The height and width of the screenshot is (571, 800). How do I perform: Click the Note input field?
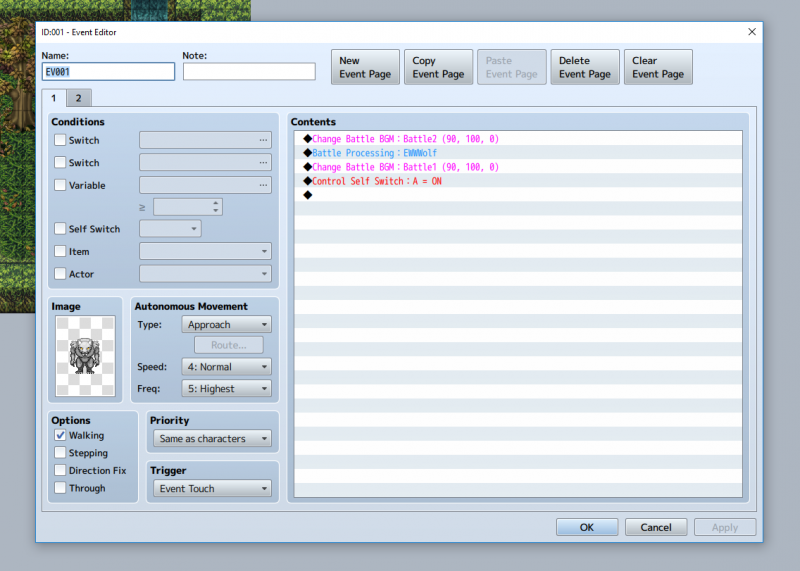249,71
